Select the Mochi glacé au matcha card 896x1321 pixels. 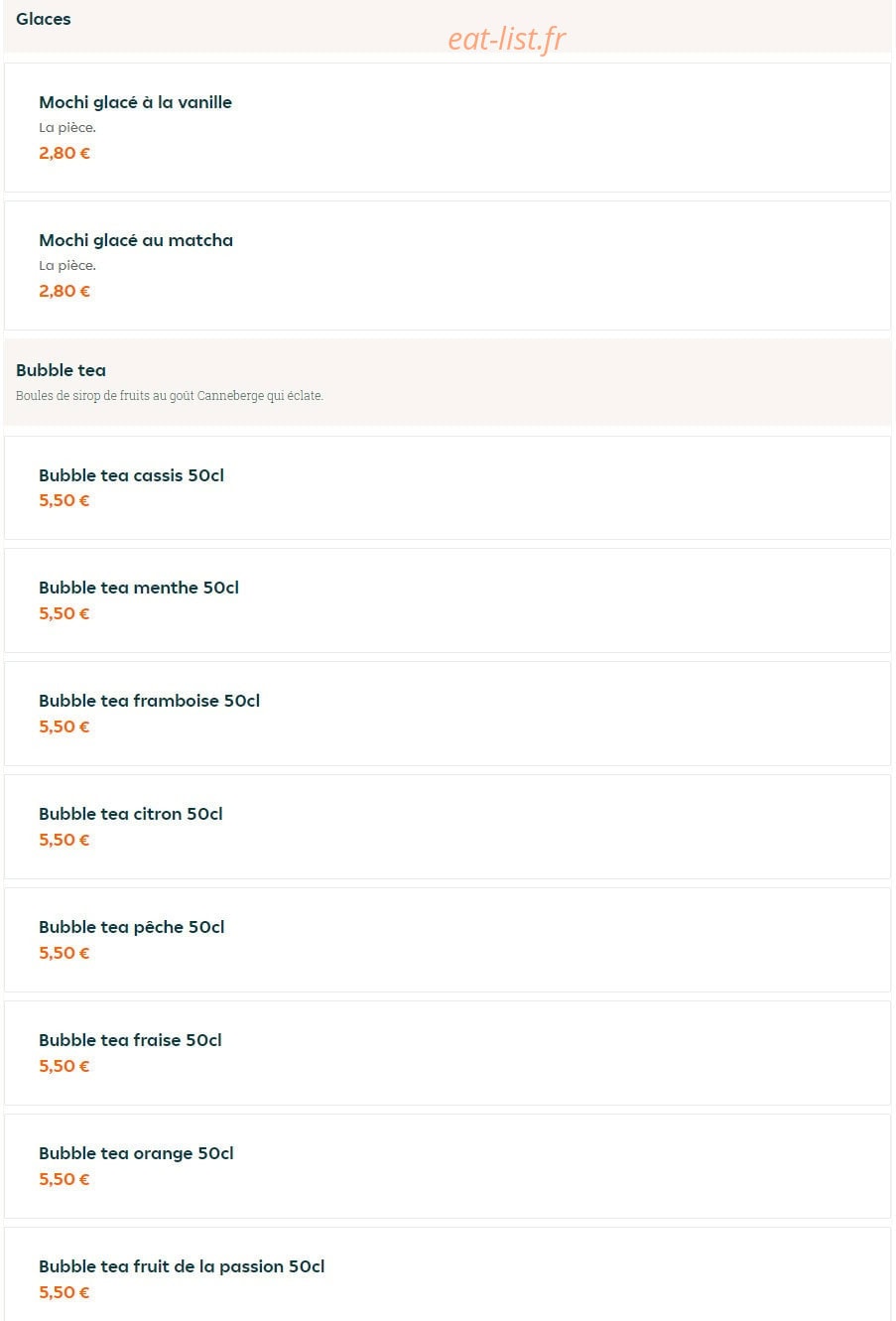coord(448,265)
